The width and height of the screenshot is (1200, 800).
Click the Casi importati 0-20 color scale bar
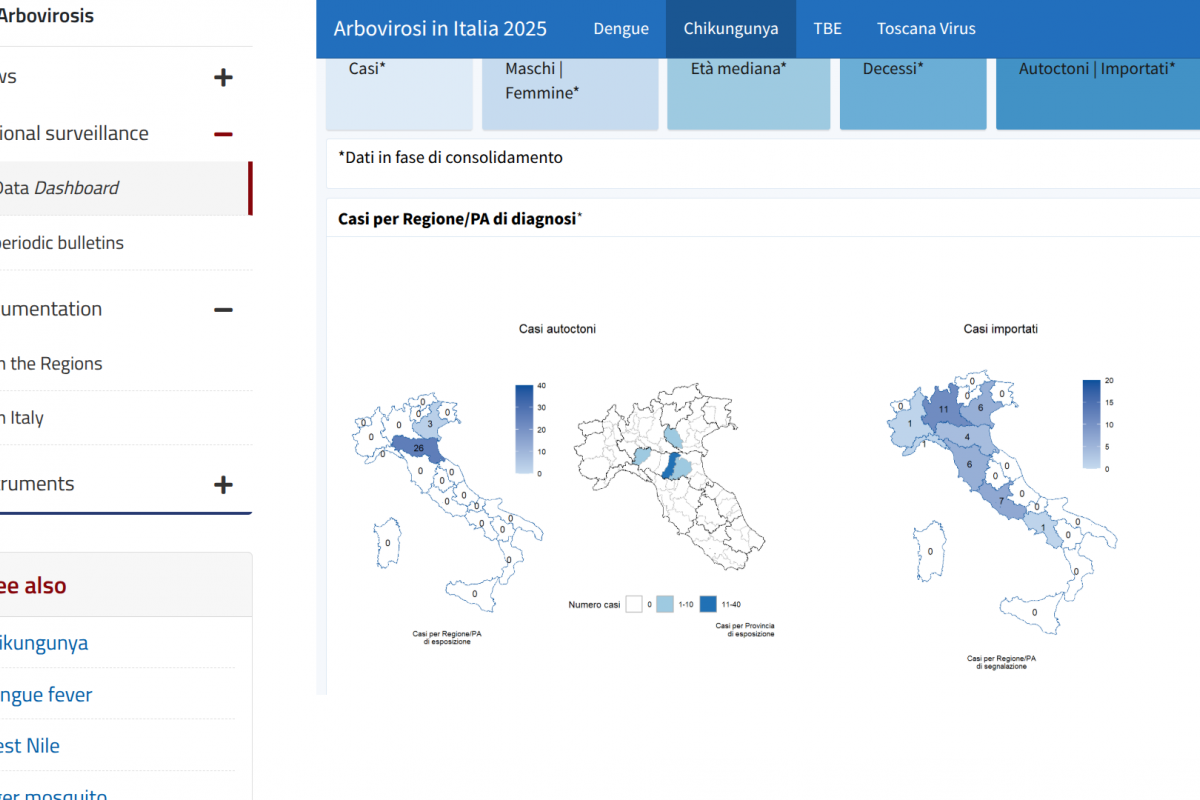1091,424
